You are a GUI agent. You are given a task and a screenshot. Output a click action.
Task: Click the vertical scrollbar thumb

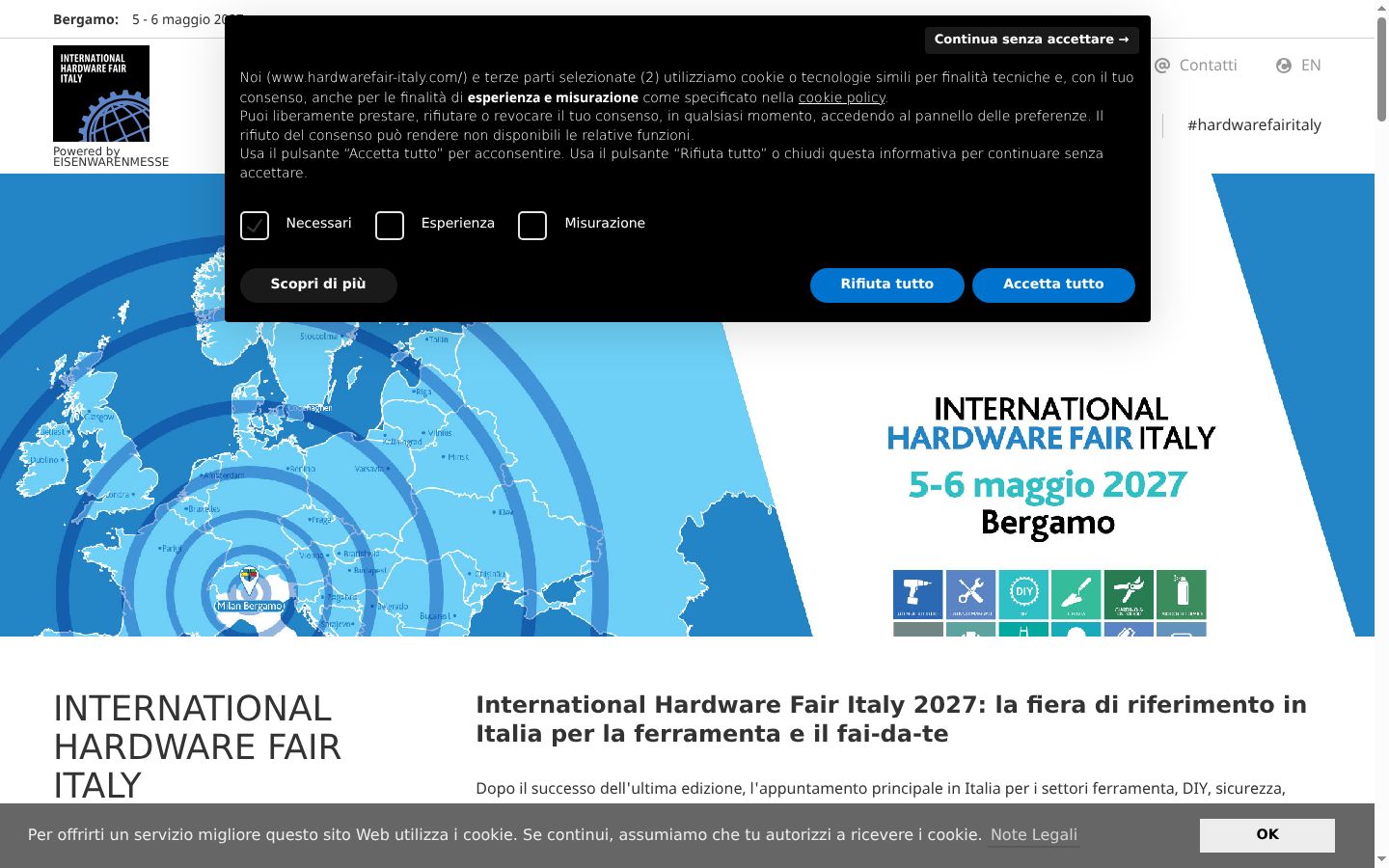click(x=1381, y=68)
